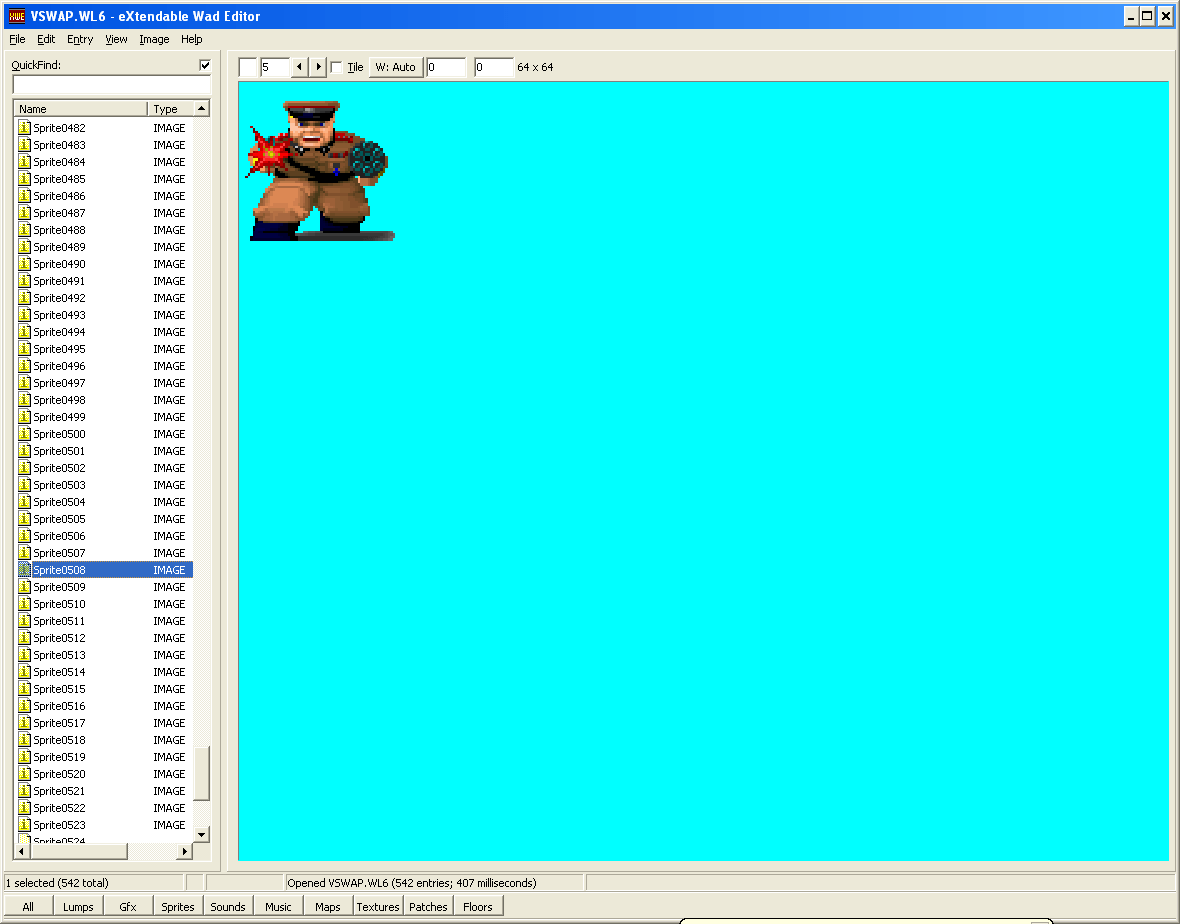This screenshot has width=1180, height=924.
Task: Select the Sprite0514 entry name
Action: [x=59, y=672]
